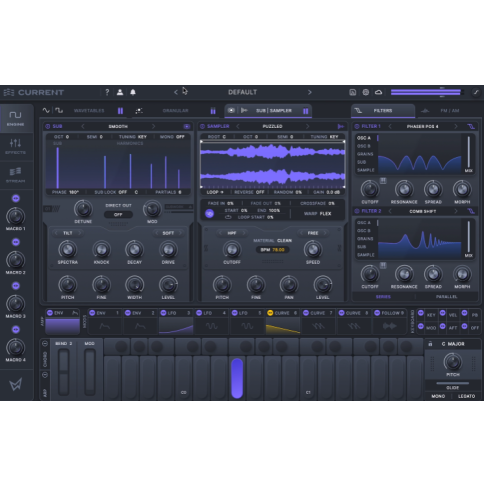Click the loop start icon in the sampler
485x486 pixels.
[x=228, y=217]
